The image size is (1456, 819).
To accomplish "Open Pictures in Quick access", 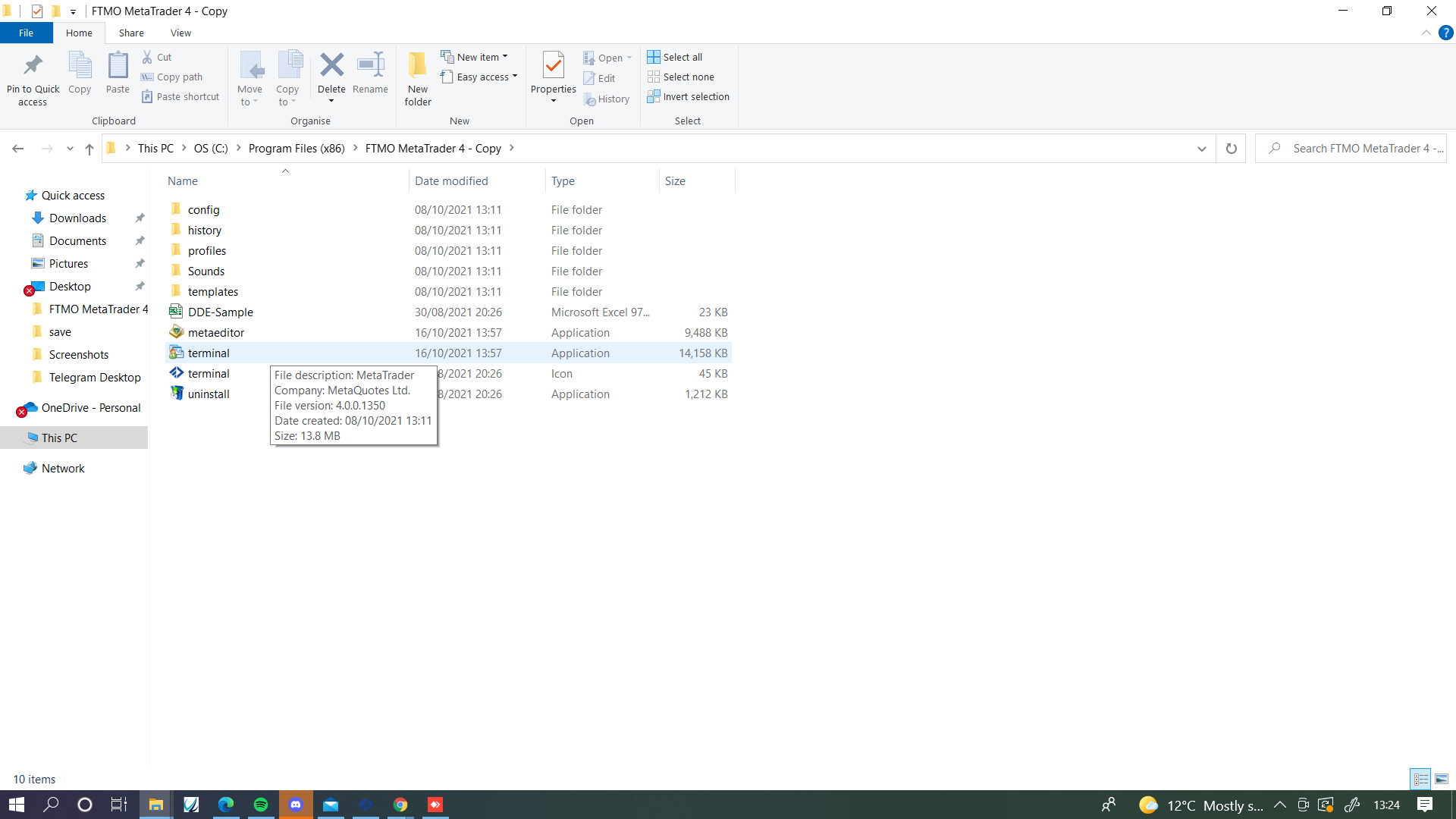I will [x=68, y=264].
